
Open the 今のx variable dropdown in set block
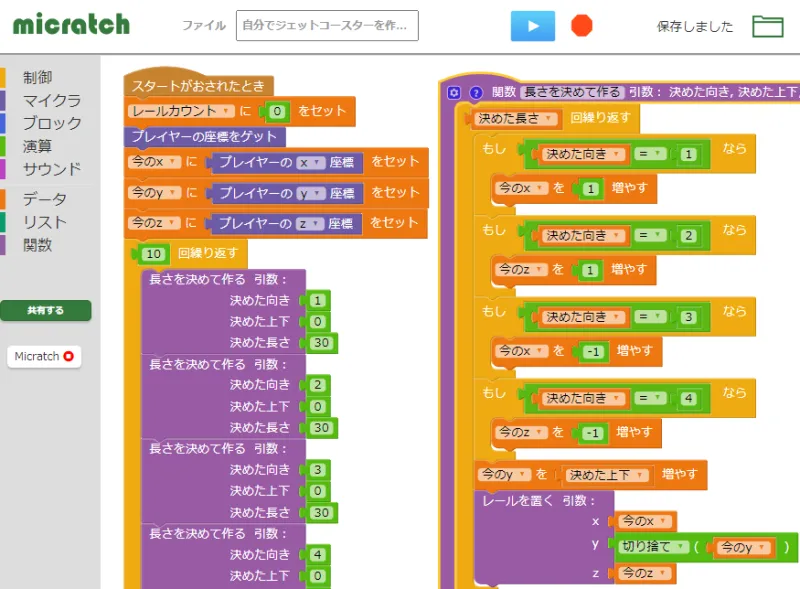[155, 162]
